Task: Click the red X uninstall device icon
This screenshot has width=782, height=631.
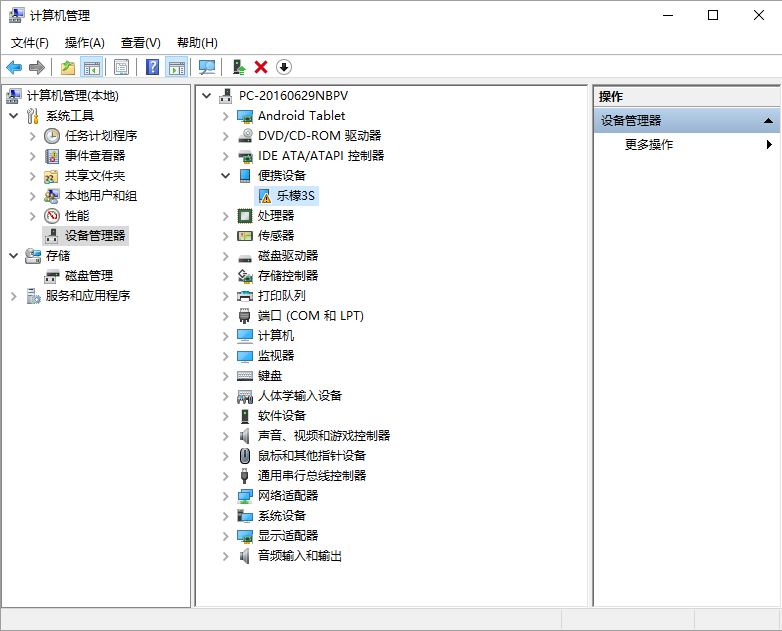Action: click(x=261, y=67)
